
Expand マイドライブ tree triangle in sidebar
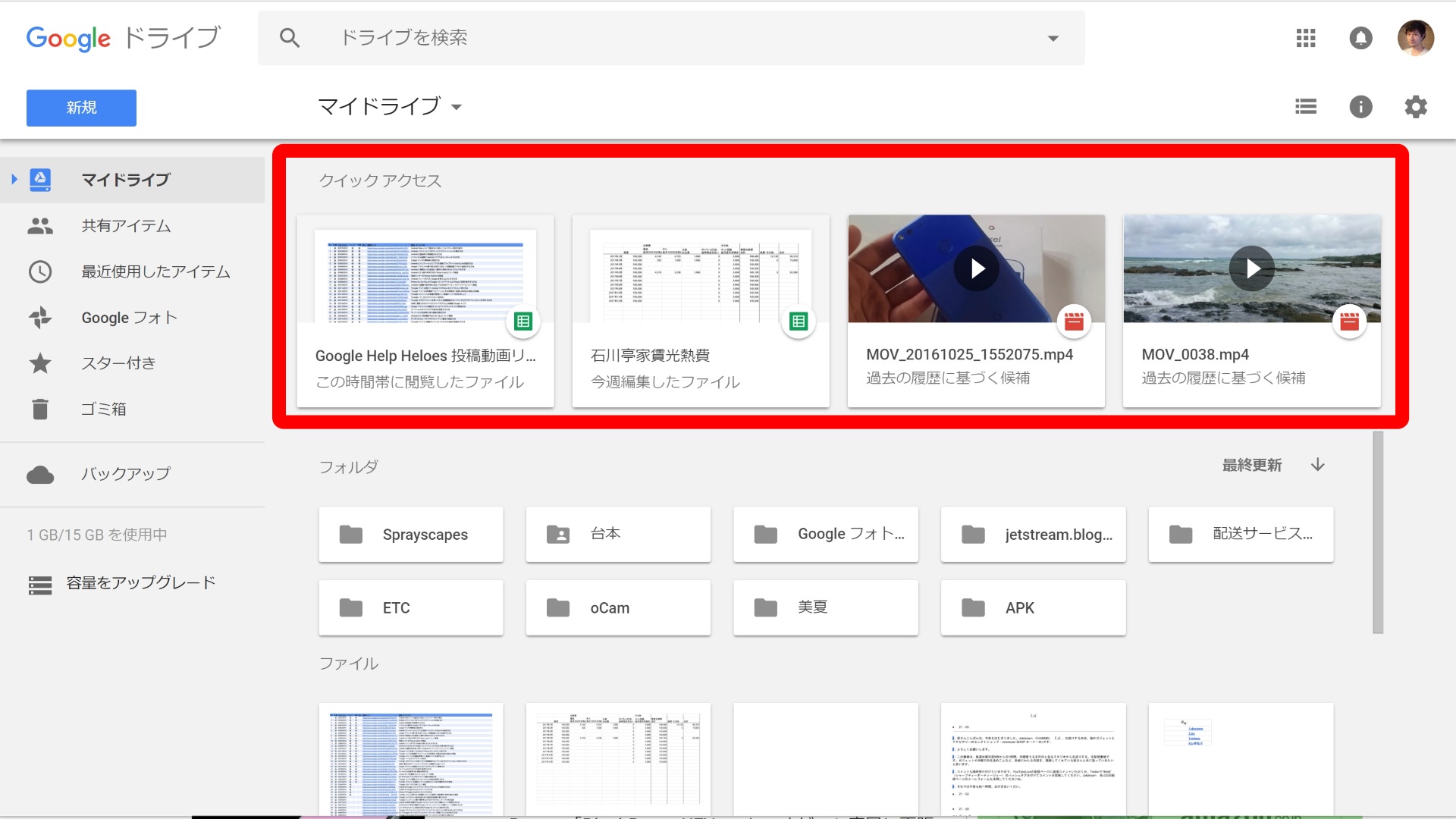(x=14, y=180)
